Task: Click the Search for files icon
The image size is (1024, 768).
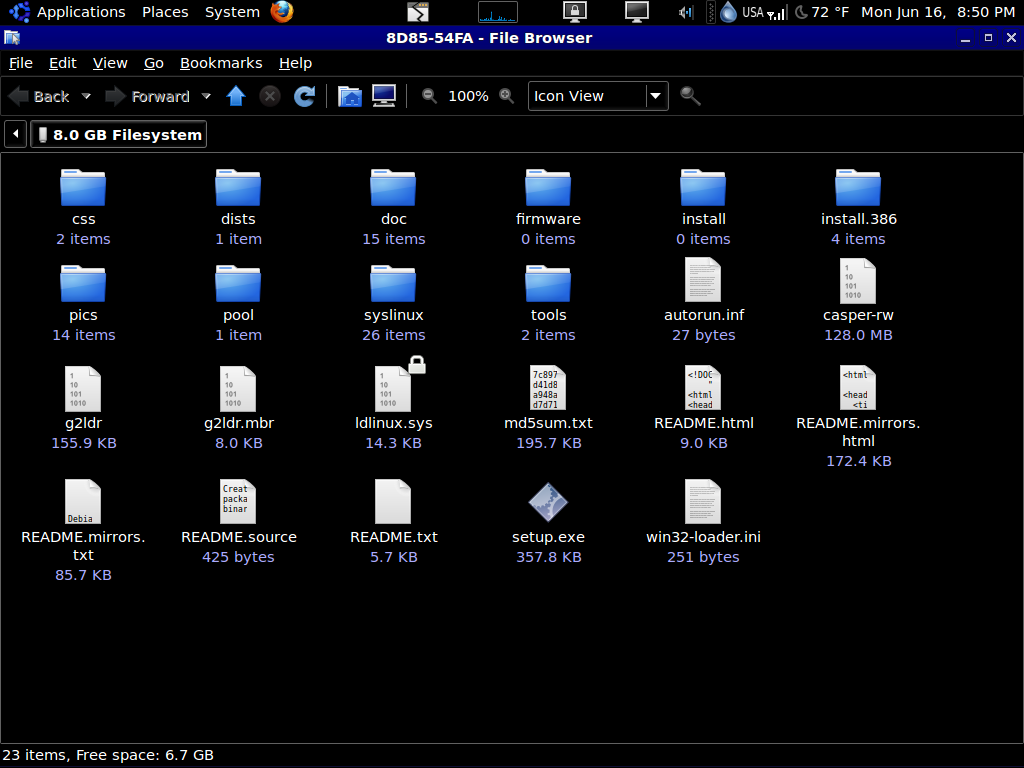Action: point(690,96)
